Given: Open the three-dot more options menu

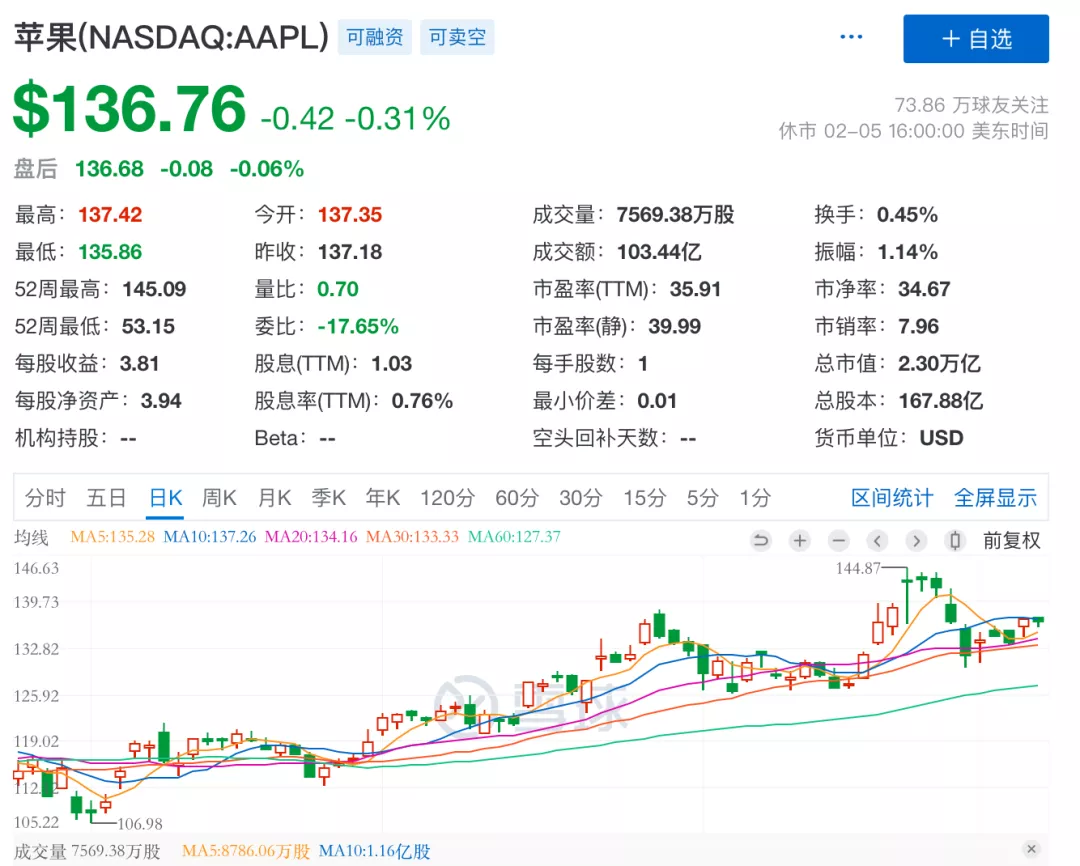Looking at the screenshot, I should click(x=851, y=37).
